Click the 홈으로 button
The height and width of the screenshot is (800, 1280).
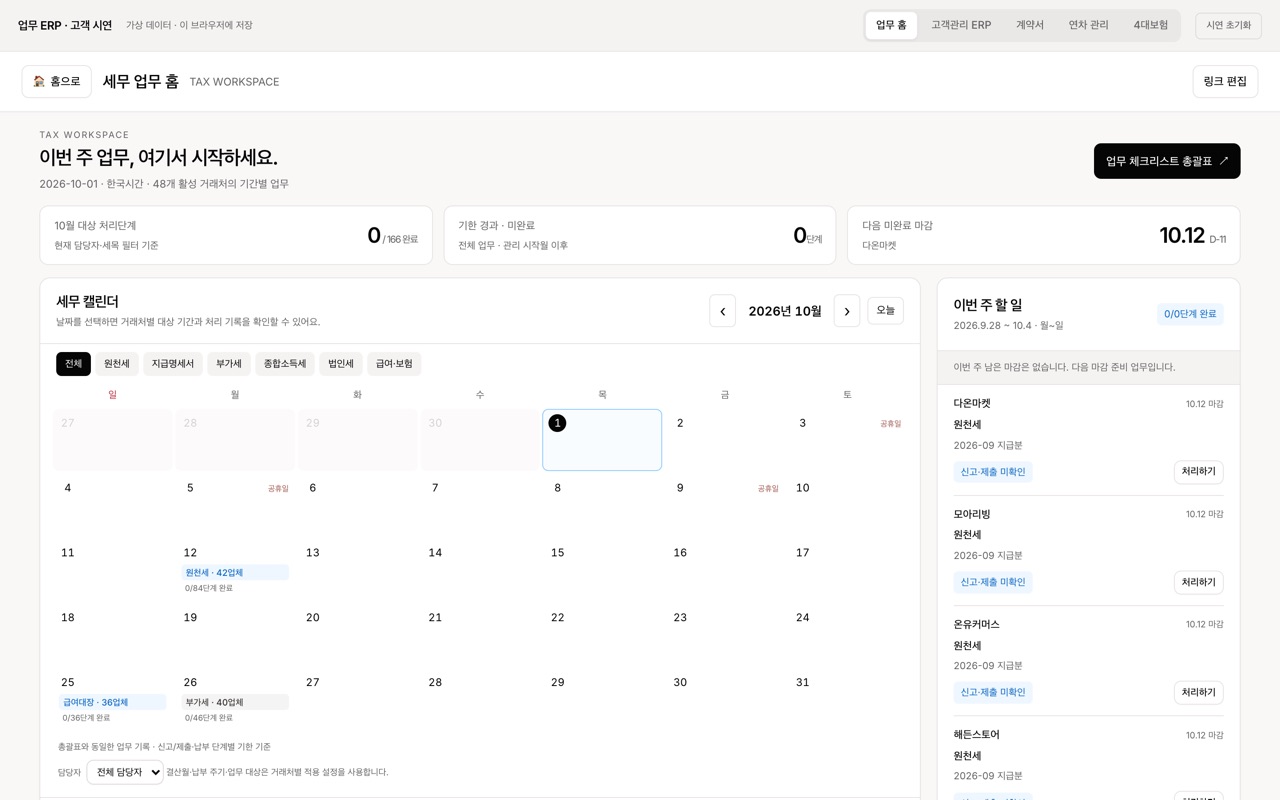coord(57,82)
